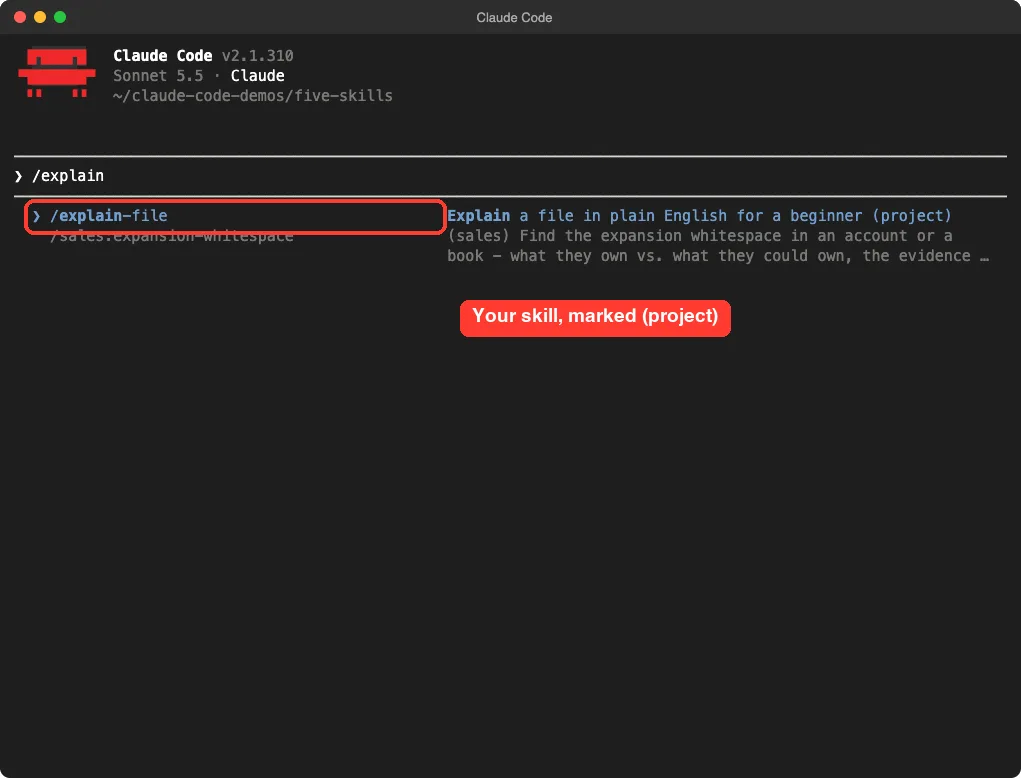Click the Claude Code pixel mascot logo
The height and width of the screenshot is (778, 1021).
(57, 72)
